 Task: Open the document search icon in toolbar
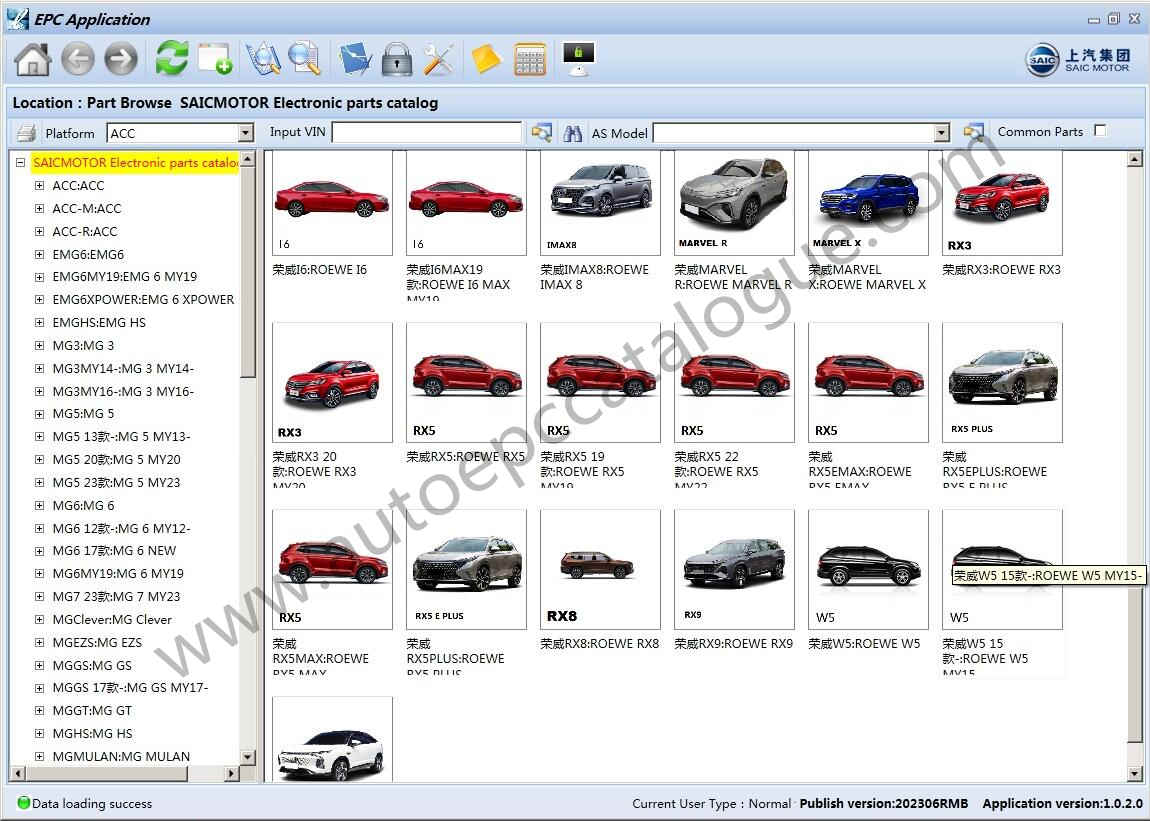point(263,59)
